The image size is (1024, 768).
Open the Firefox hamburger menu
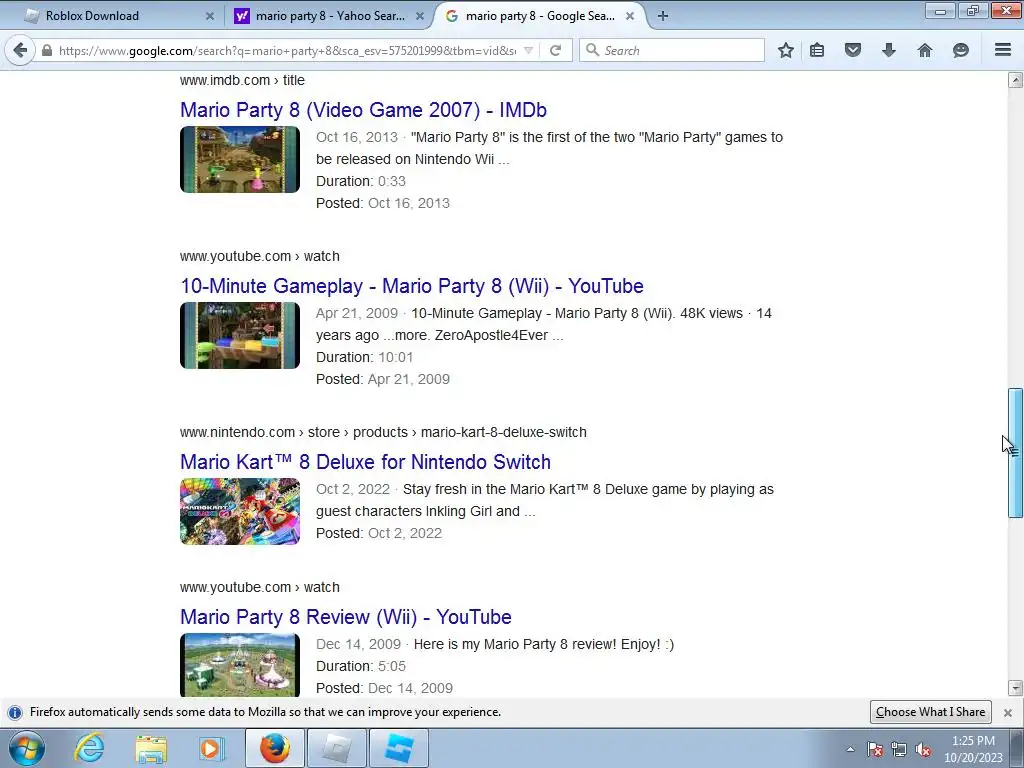pyautogui.click(x=1003, y=50)
